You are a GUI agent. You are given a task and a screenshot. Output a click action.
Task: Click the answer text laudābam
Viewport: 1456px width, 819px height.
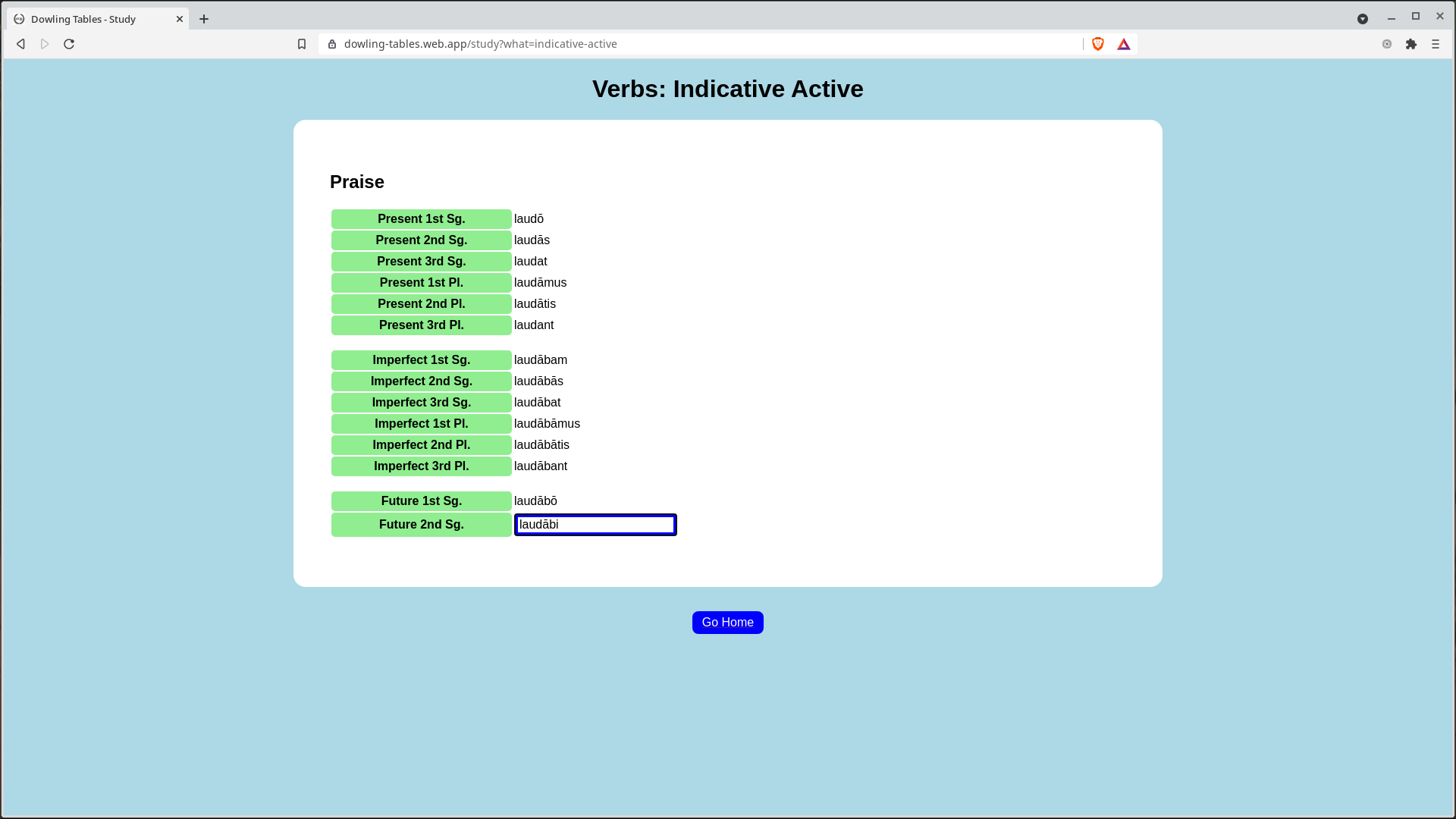pyautogui.click(x=541, y=360)
